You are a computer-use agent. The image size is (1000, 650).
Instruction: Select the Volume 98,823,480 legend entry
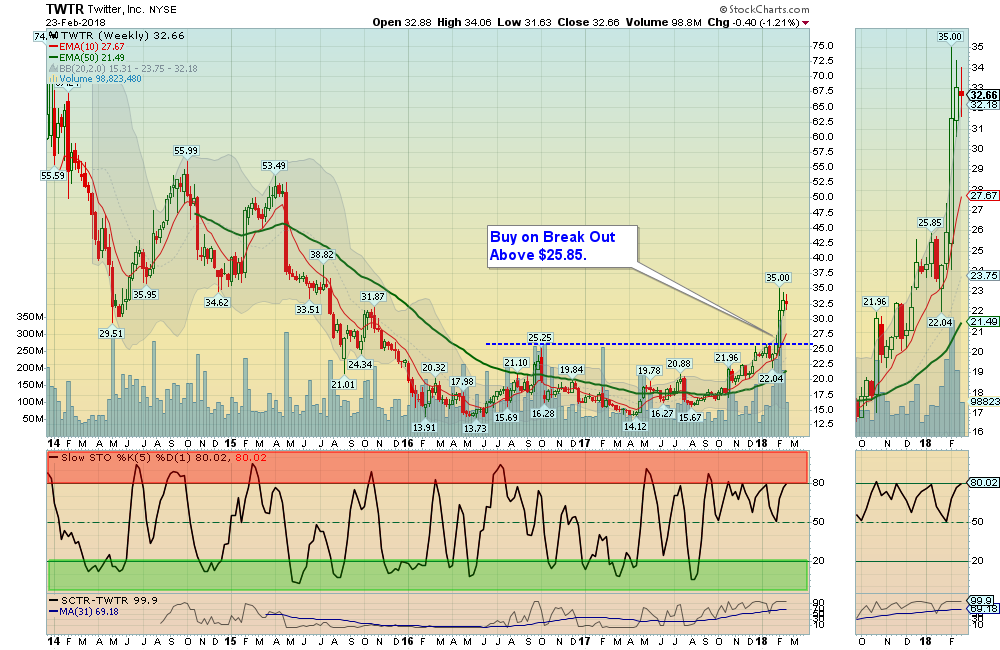point(96,78)
